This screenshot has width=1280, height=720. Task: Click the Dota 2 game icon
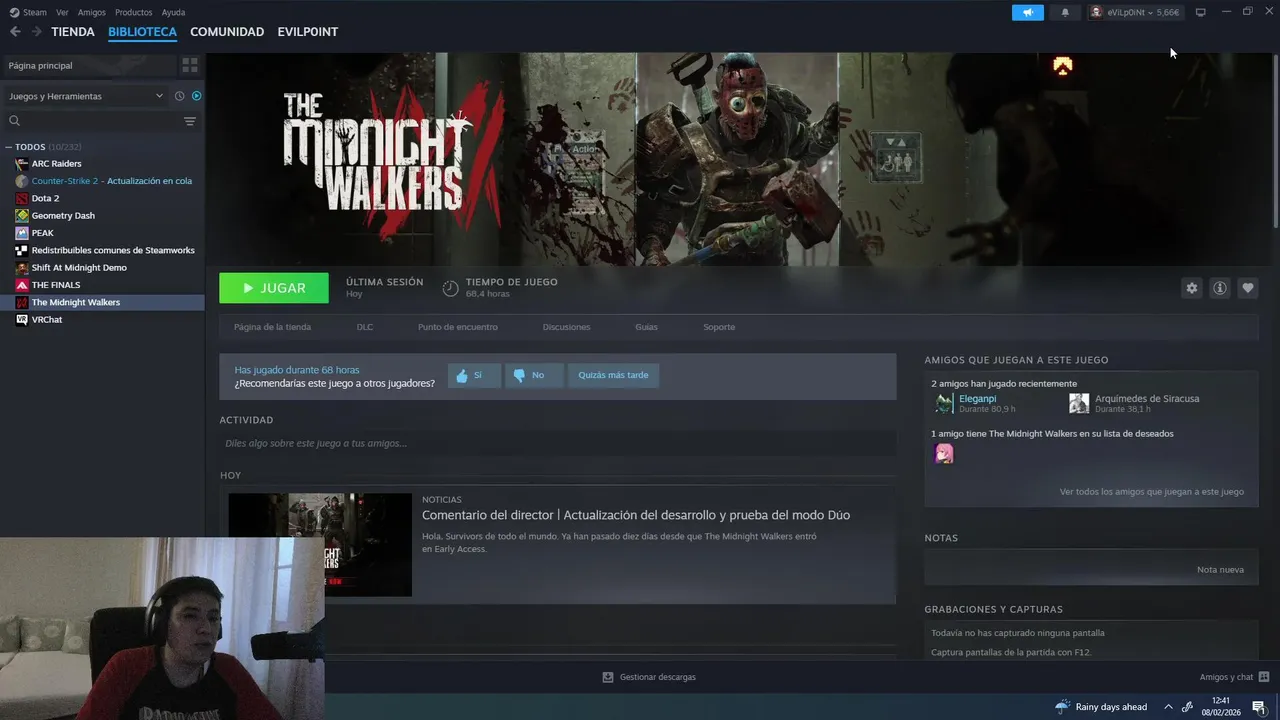(x=22, y=198)
